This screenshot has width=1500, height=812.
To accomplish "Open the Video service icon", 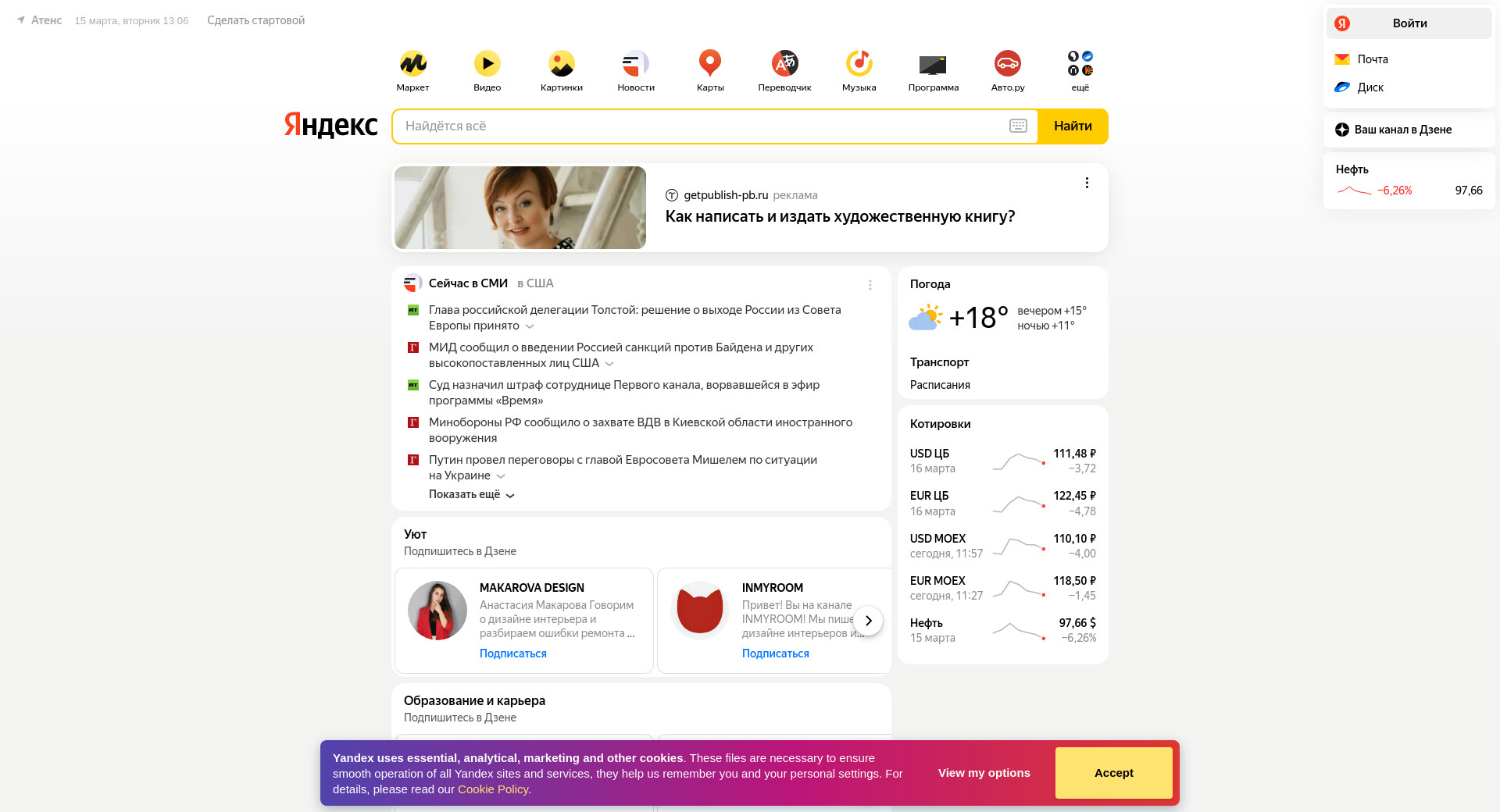I will coord(487,63).
